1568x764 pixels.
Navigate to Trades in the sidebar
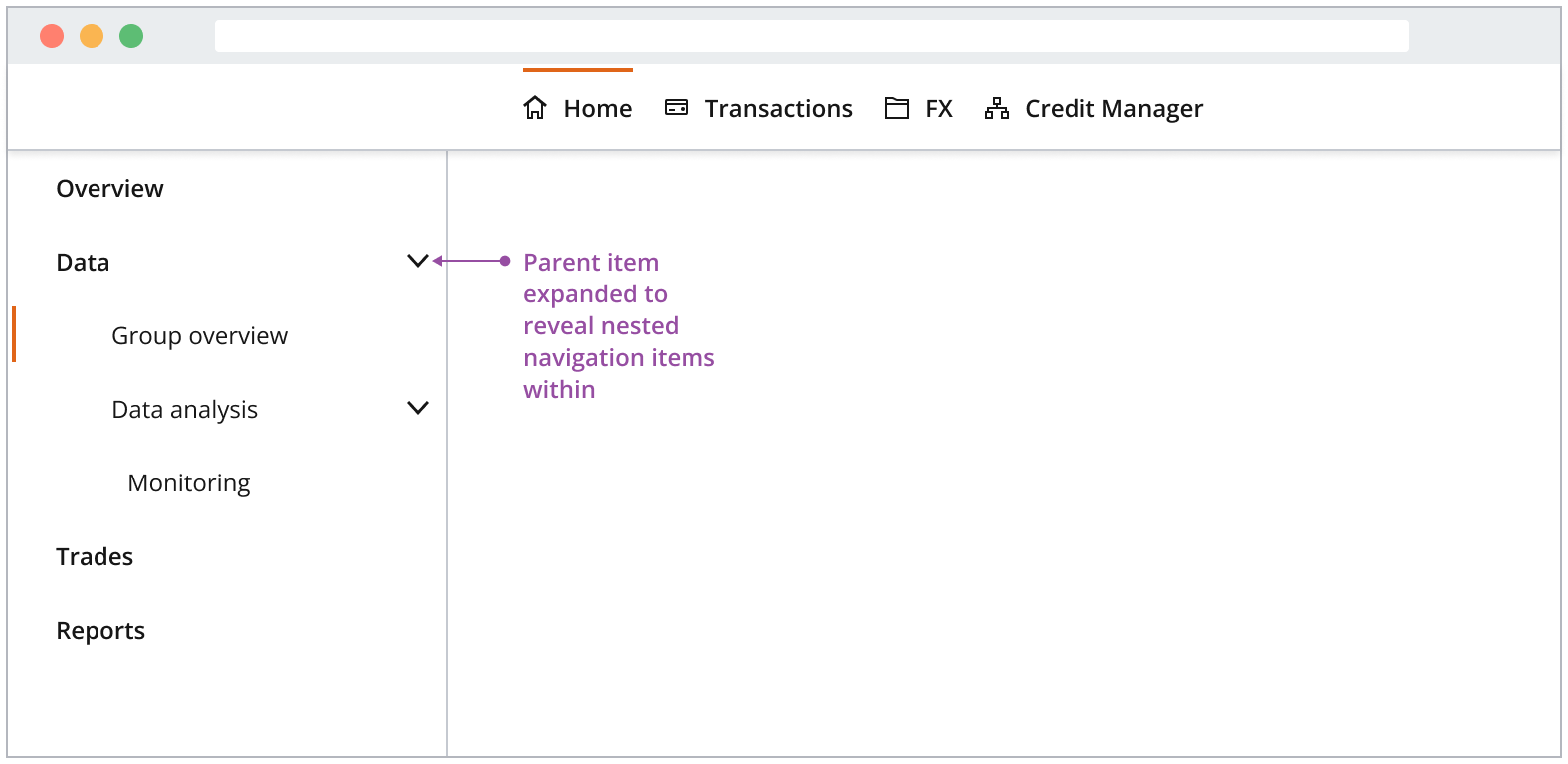pyautogui.click(x=95, y=557)
